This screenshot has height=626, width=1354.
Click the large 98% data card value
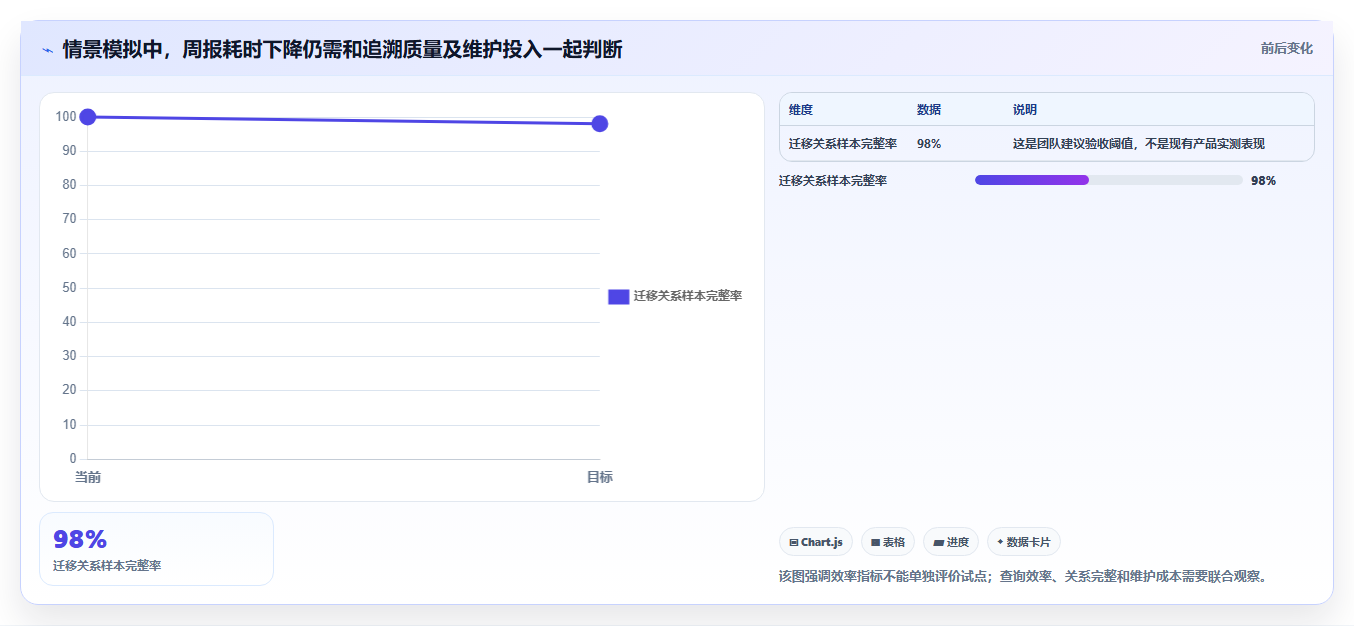pyautogui.click(x=80, y=540)
